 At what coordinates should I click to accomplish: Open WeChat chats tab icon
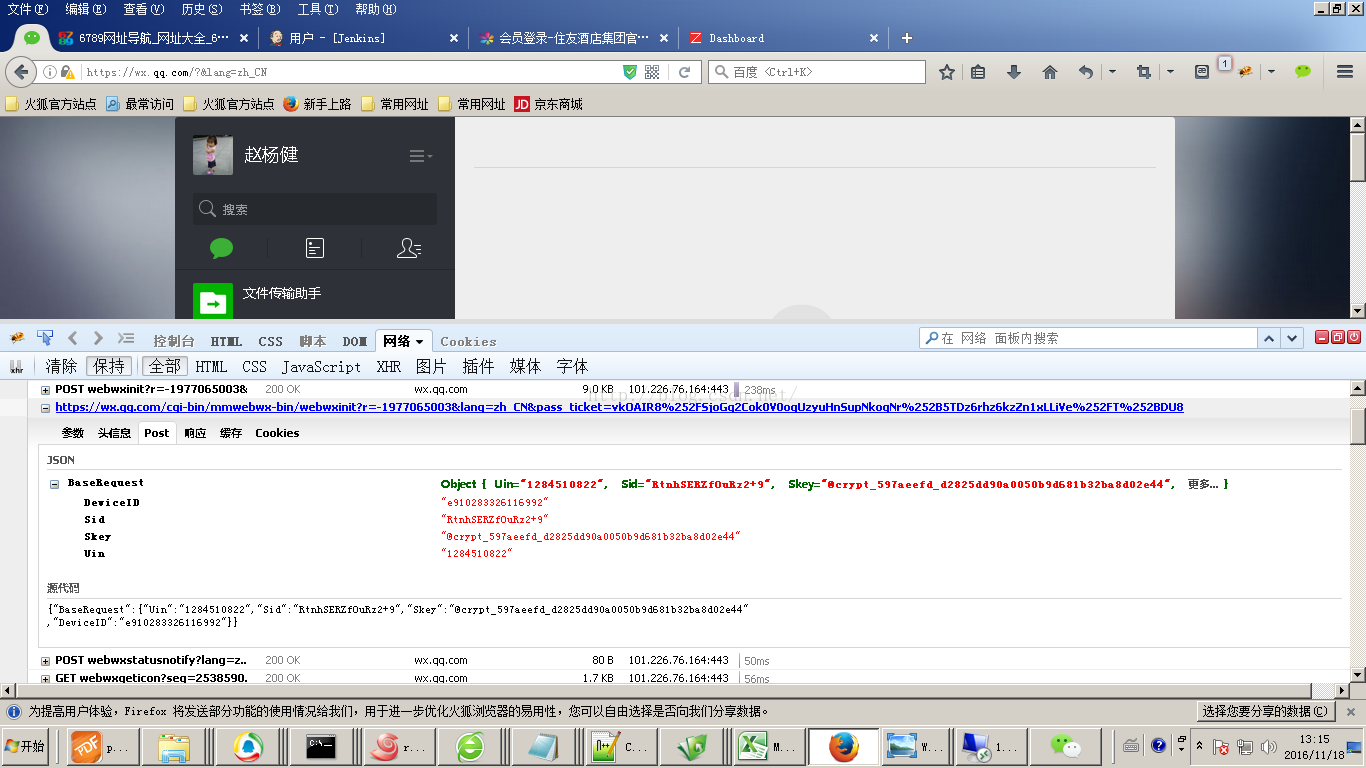click(x=222, y=248)
